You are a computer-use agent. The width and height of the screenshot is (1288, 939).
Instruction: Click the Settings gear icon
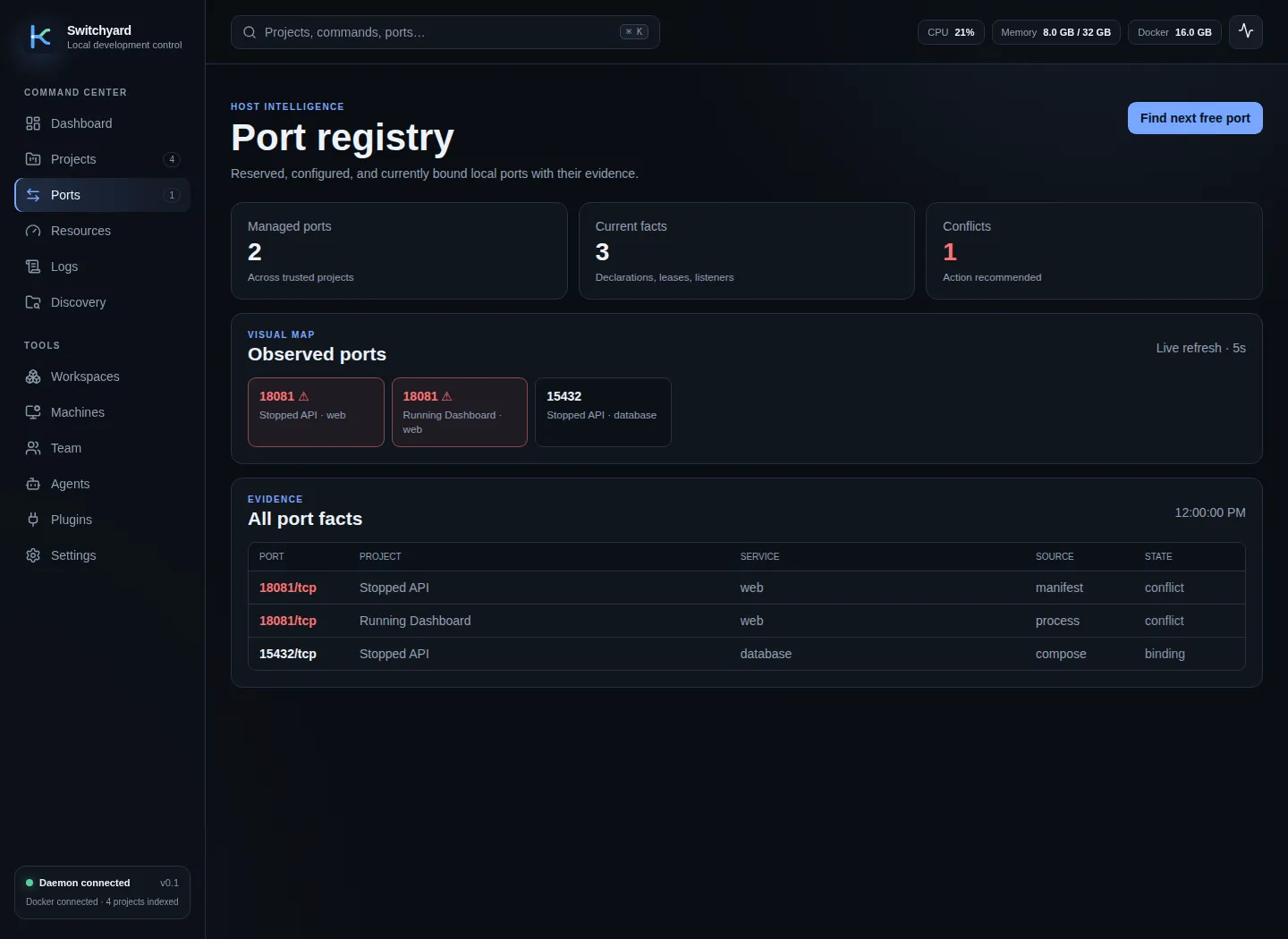(33, 555)
